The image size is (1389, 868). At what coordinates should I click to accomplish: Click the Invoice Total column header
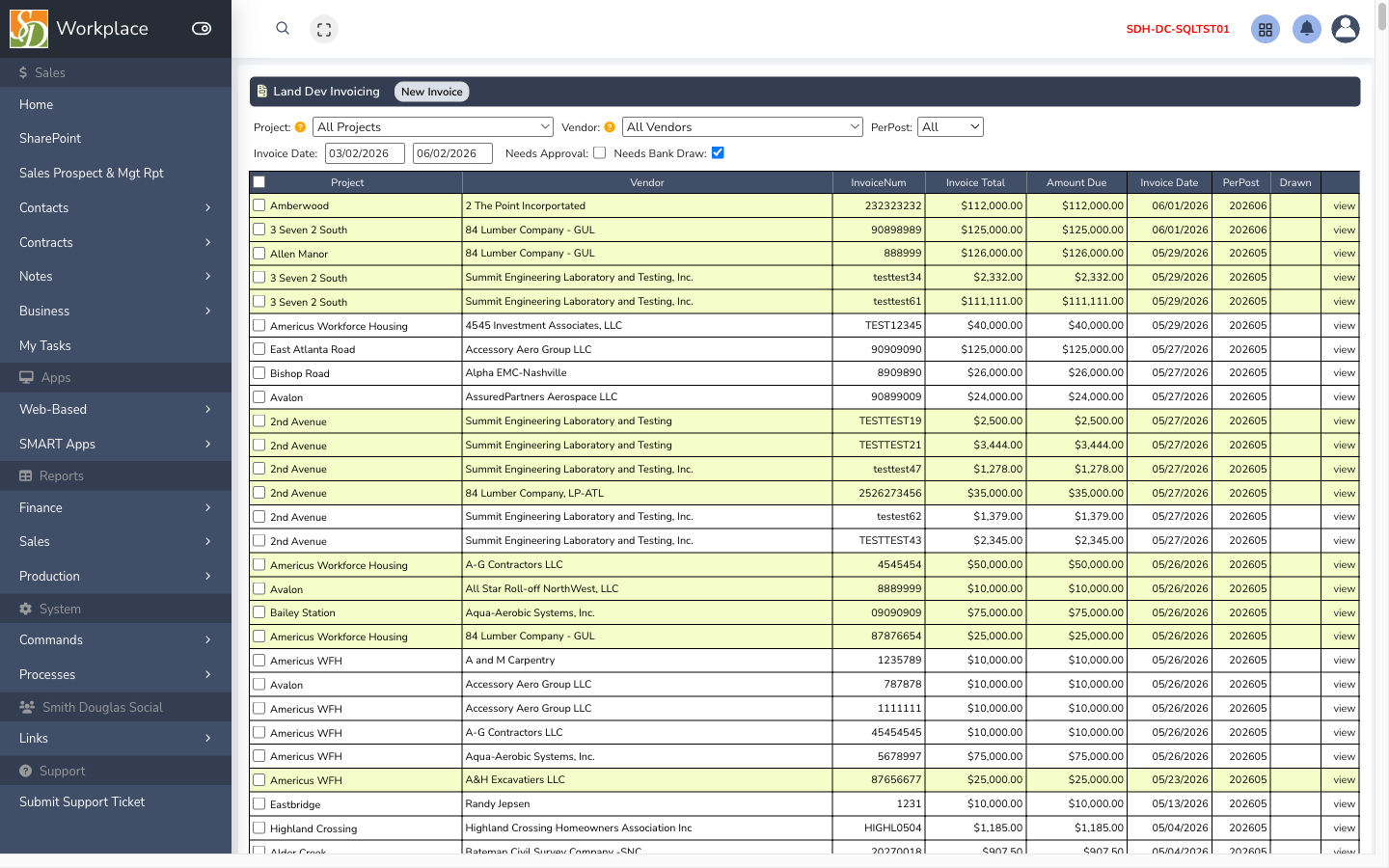[x=975, y=182]
